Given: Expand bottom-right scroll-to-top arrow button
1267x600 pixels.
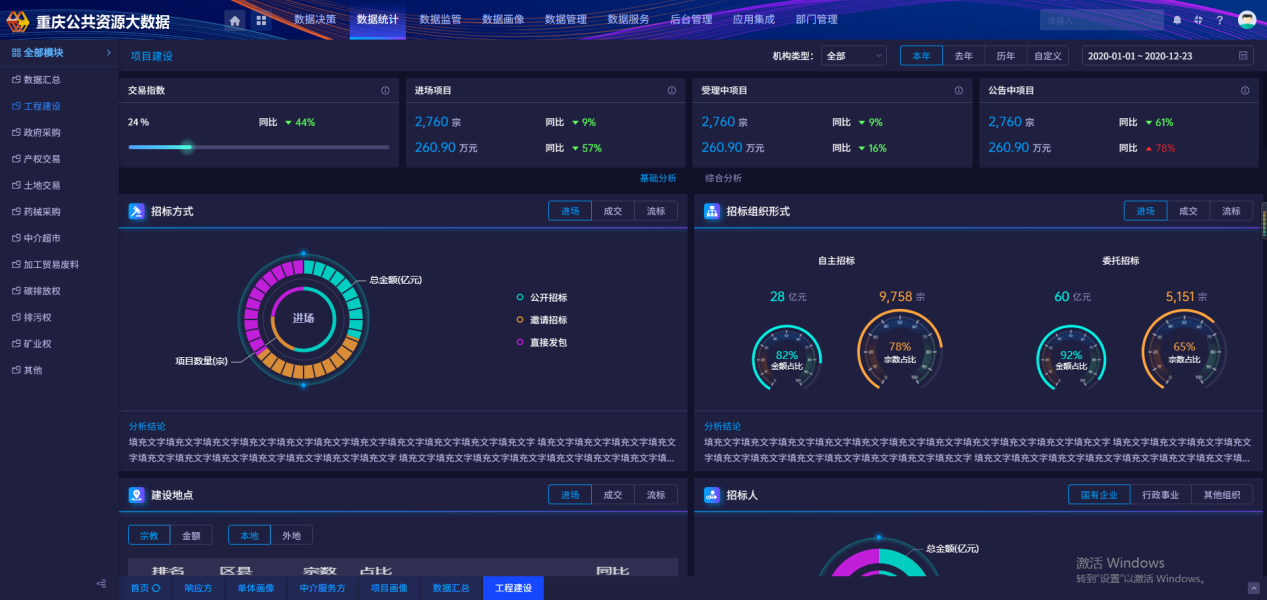Looking at the screenshot, I should coord(1253,588).
